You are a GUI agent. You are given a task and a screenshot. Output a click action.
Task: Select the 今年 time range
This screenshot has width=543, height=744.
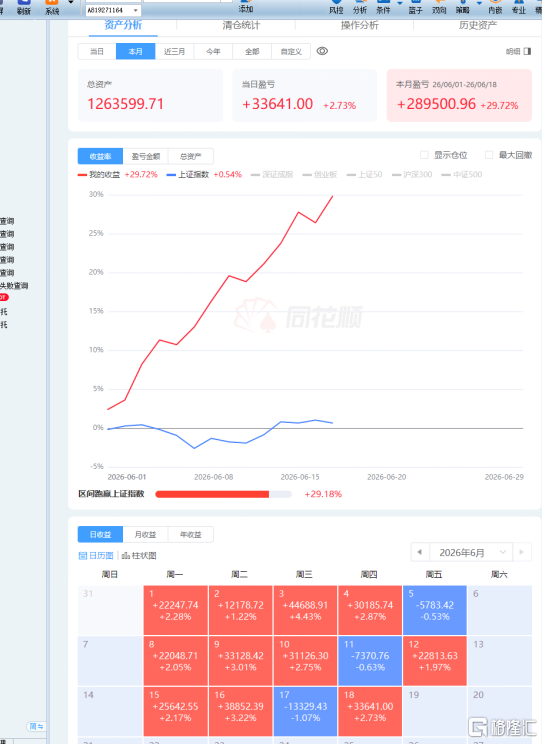pyautogui.click(x=213, y=51)
